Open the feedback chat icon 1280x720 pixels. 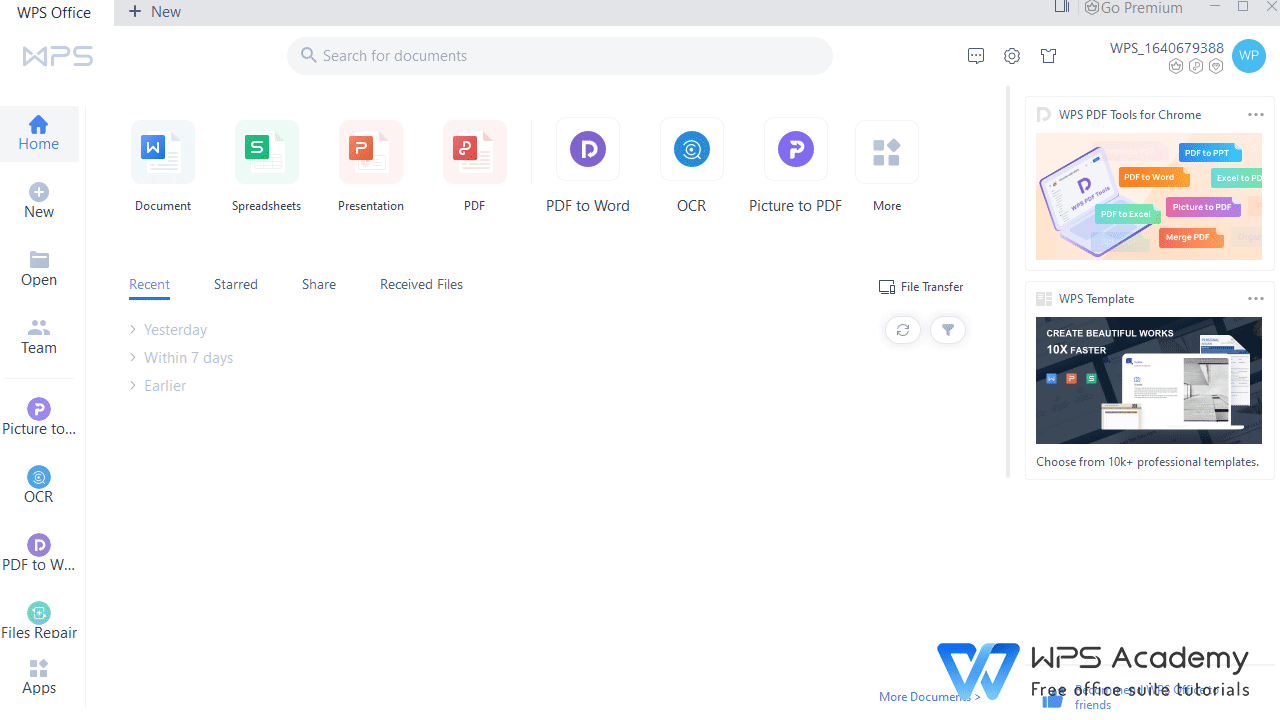[x=976, y=56]
